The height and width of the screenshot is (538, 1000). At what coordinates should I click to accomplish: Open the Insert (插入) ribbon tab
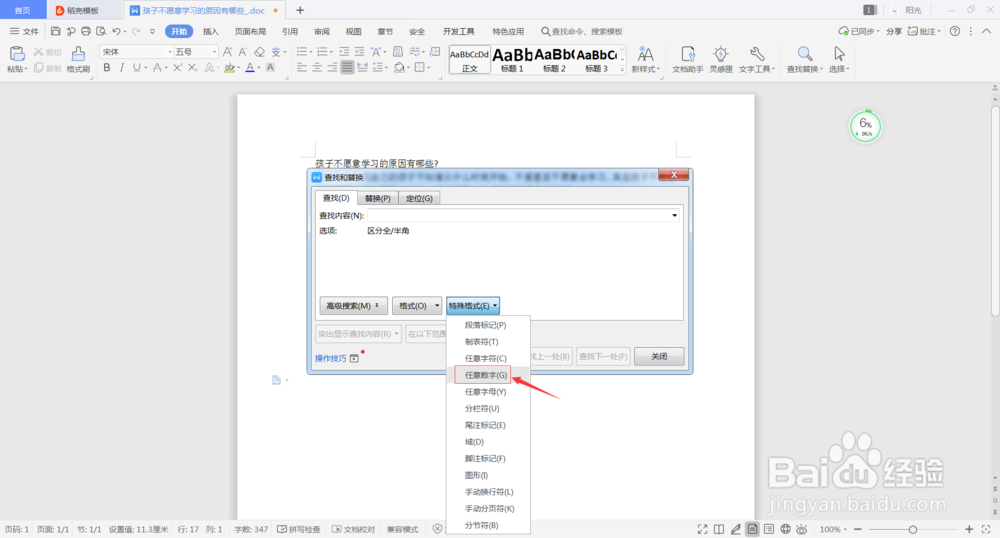click(210, 31)
